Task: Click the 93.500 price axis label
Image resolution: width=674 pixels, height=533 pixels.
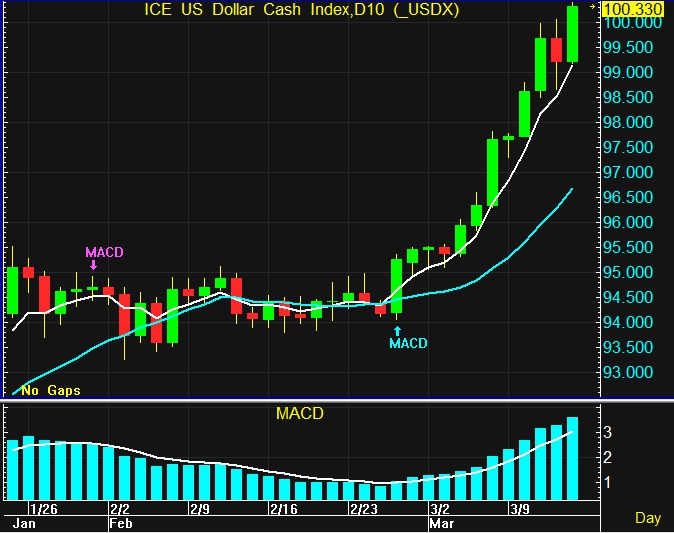Action: [628, 347]
